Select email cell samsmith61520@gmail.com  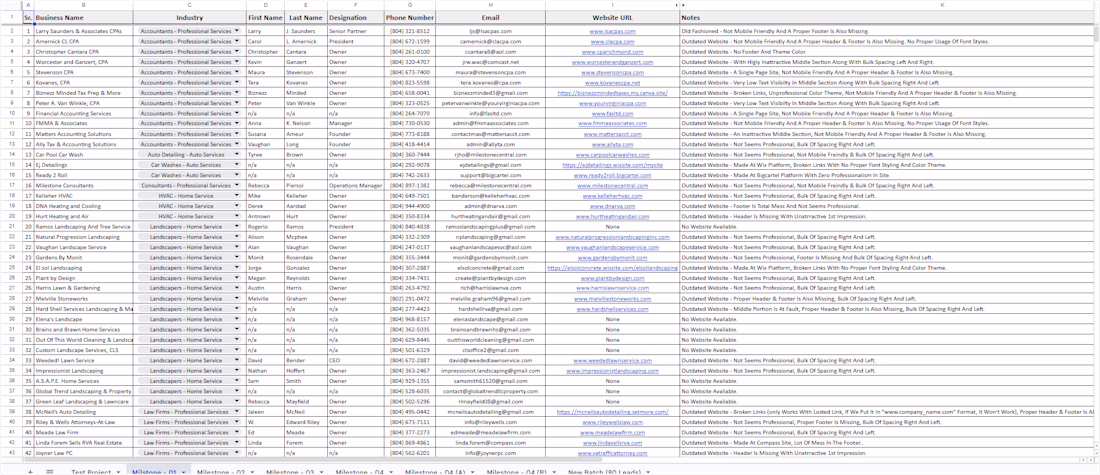point(490,381)
